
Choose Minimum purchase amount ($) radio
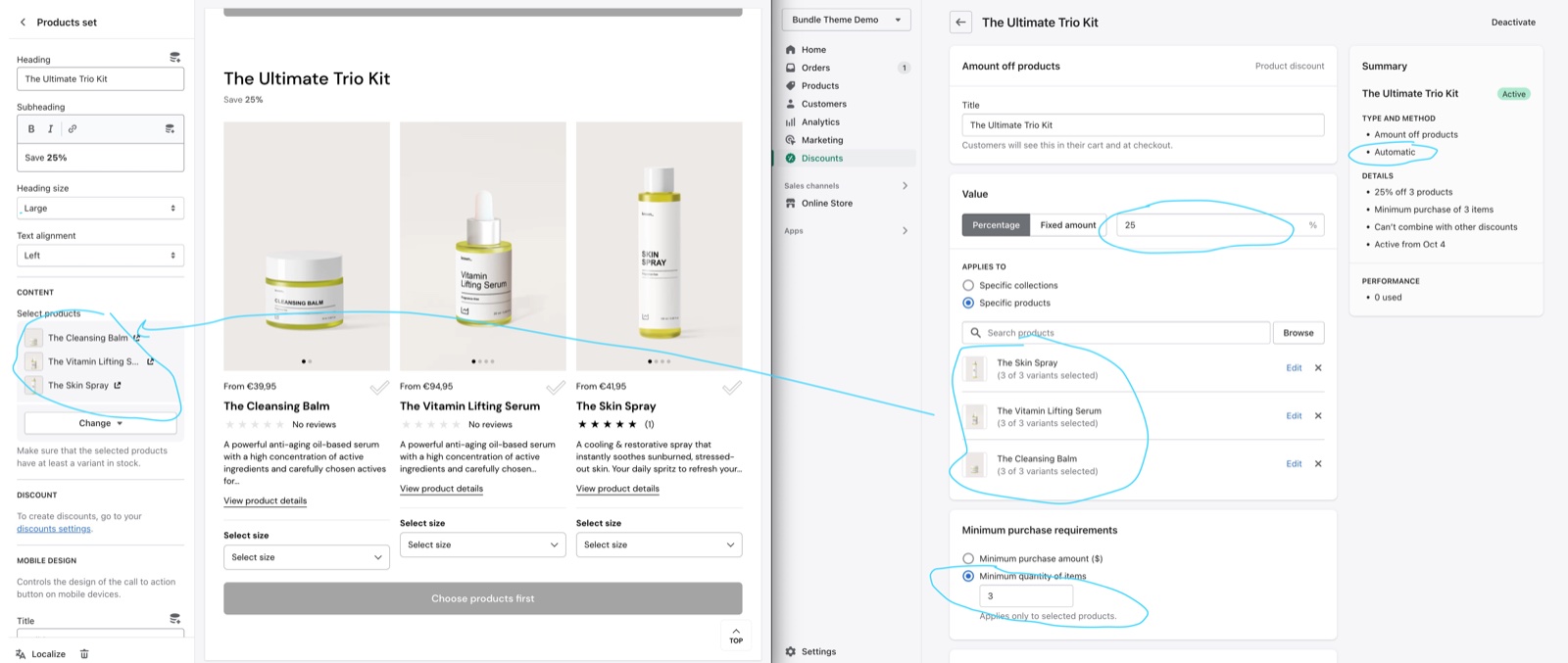[968, 558]
